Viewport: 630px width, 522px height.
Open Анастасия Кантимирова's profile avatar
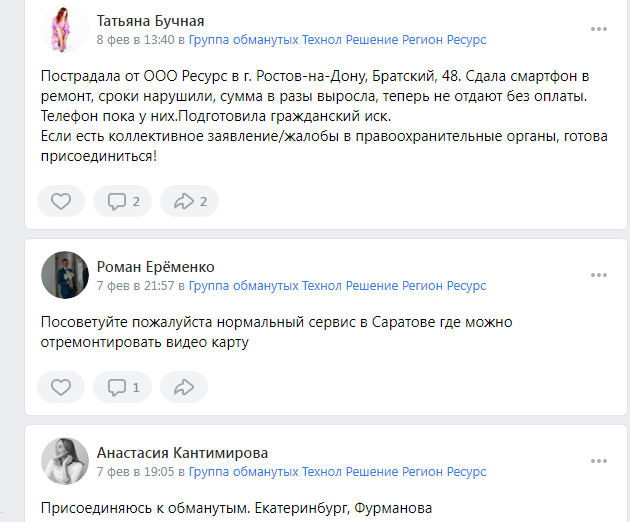point(65,461)
